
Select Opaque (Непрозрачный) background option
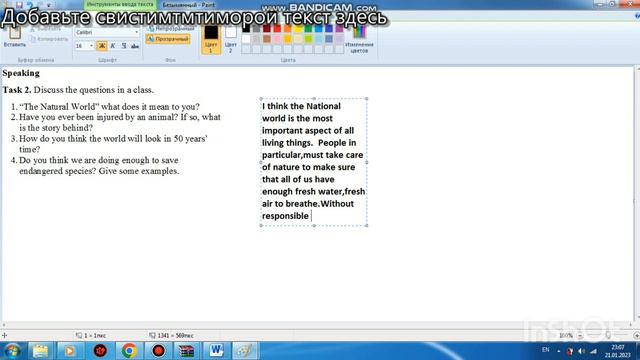pyautogui.click(x=171, y=29)
